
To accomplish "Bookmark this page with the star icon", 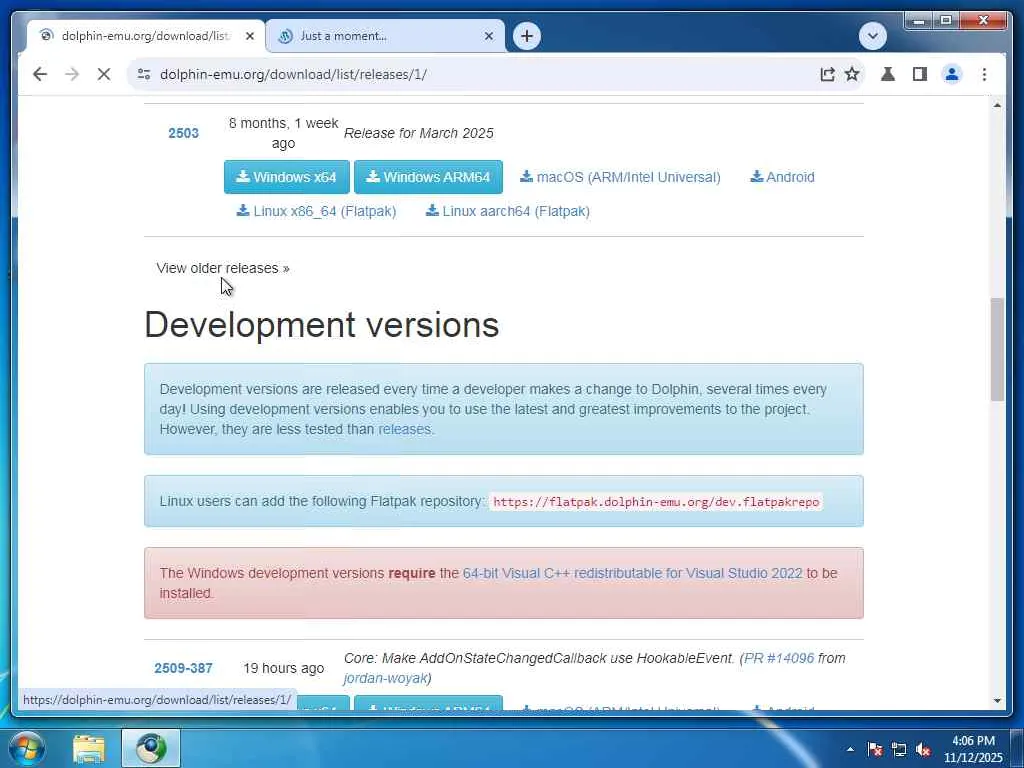I will (x=852, y=74).
